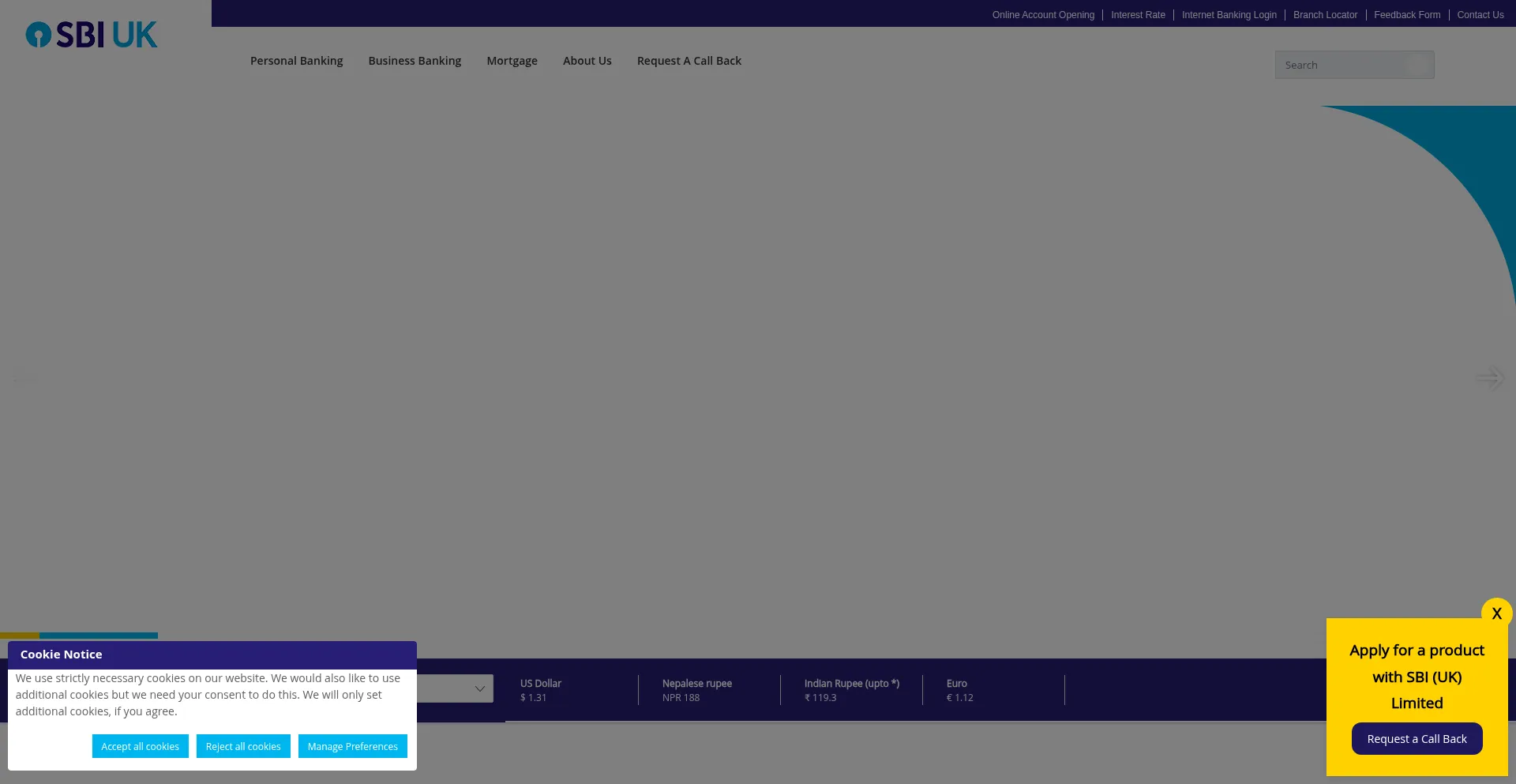The width and height of the screenshot is (1516, 784).
Task: Open the About Us menu
Action: 587,61
